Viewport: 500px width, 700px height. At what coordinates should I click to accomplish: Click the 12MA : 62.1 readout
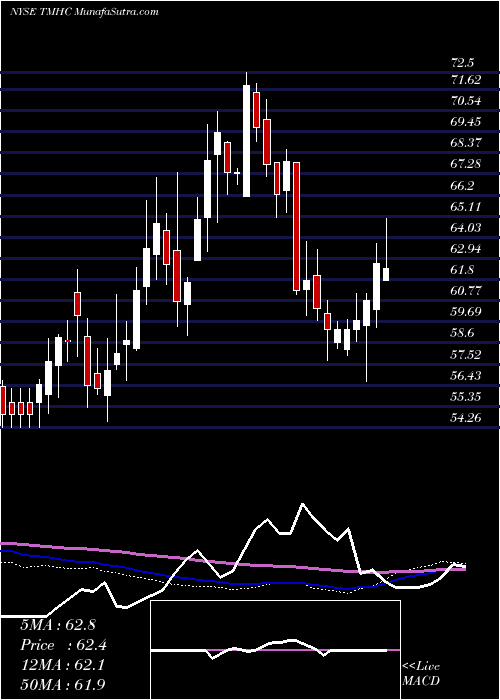pyautogui.click(x=62, y=665)
